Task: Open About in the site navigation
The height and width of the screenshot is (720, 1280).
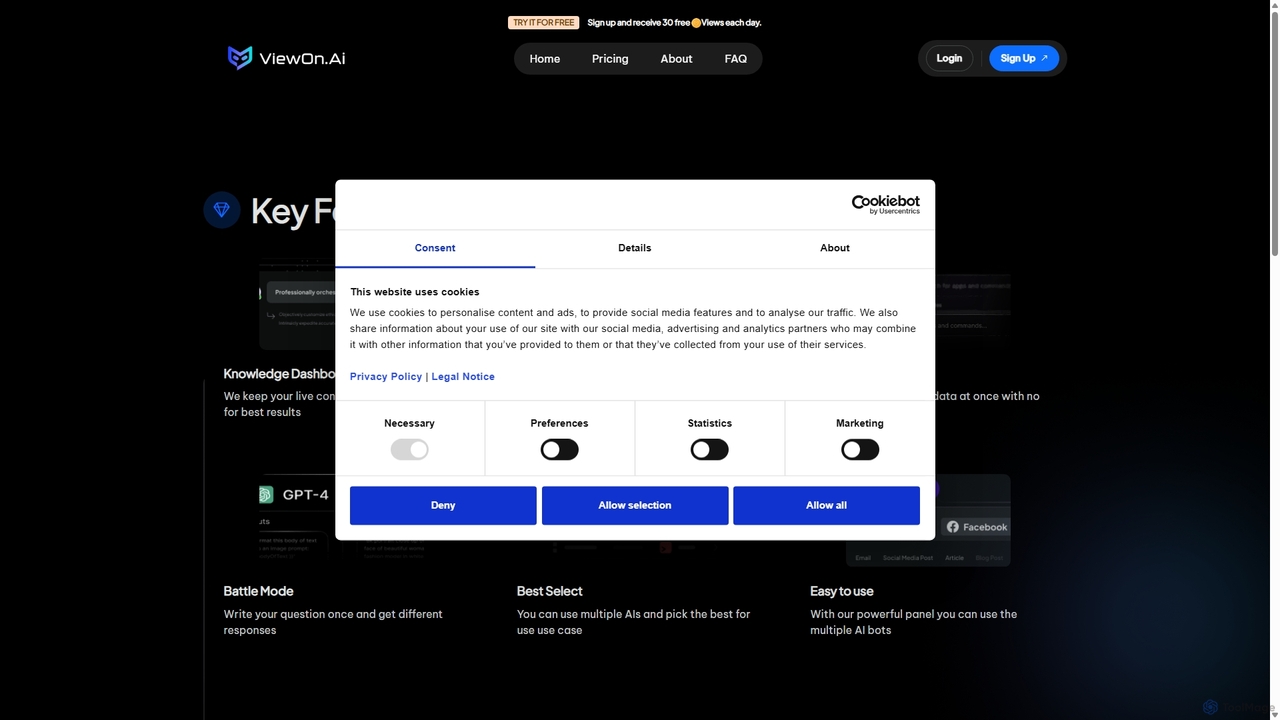Action: click(676, 59)
